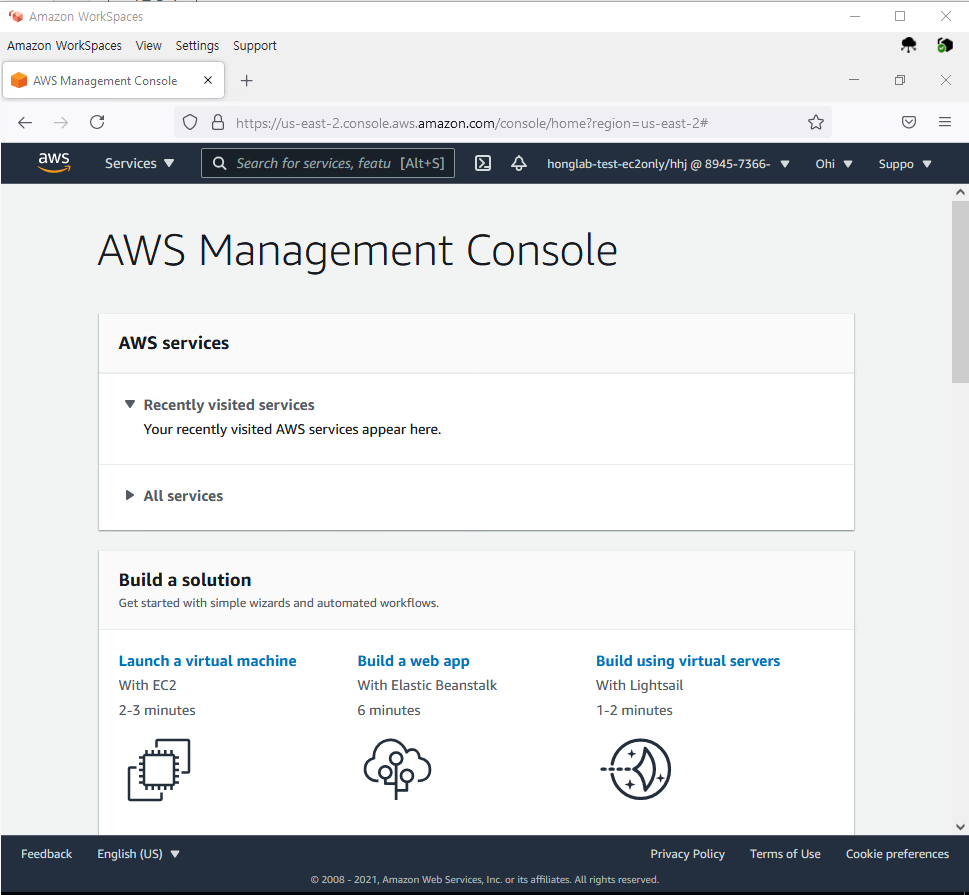The image size is (969, 895).
Task: Click Build a web app link
Action: click(413, 661)
